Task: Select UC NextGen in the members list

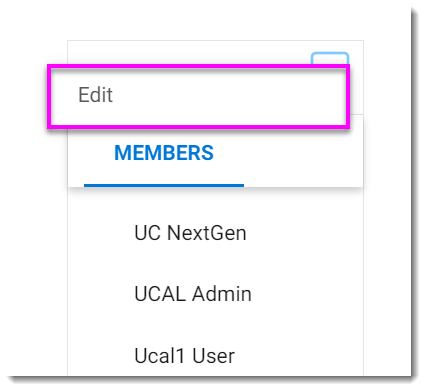Action: click(x=190, y=233)
